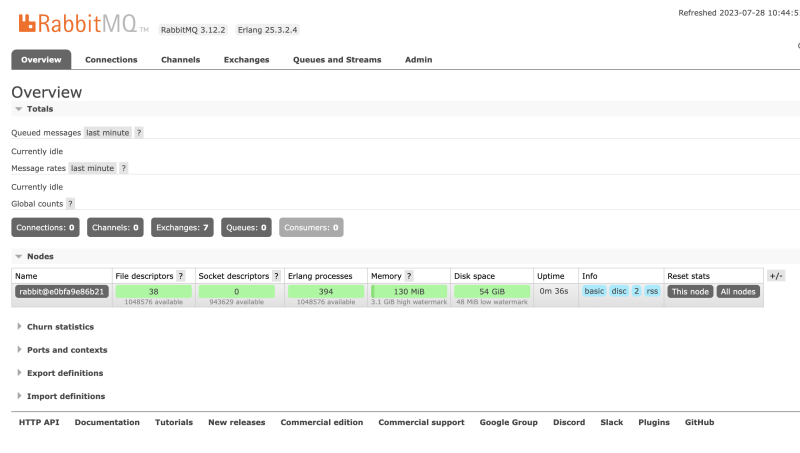Toggle node columns with +/- button

point(776,276)
